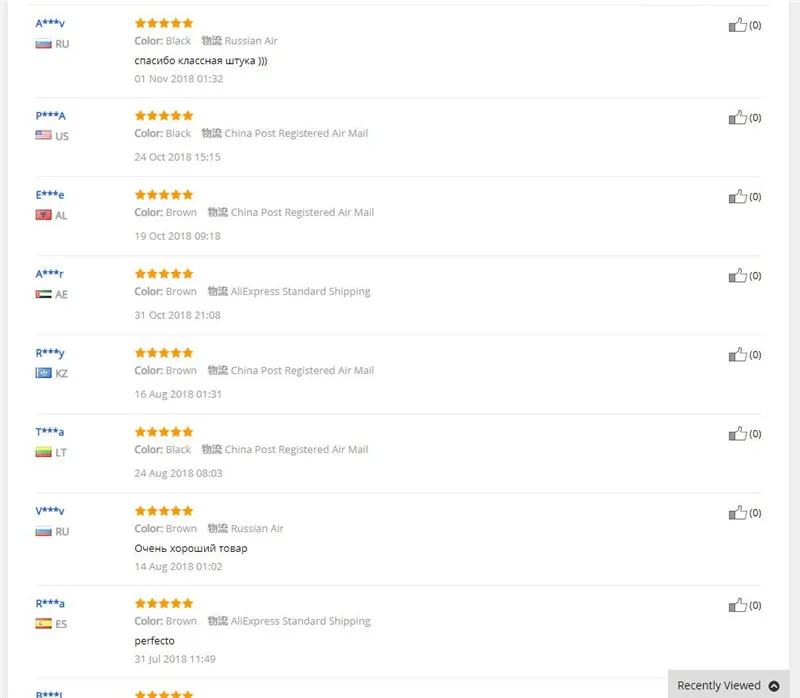Click the thumbs-up icon for R***y's review
Image resolution: width=800 pixels, height=698 pixels.
[x=737, y=355]
